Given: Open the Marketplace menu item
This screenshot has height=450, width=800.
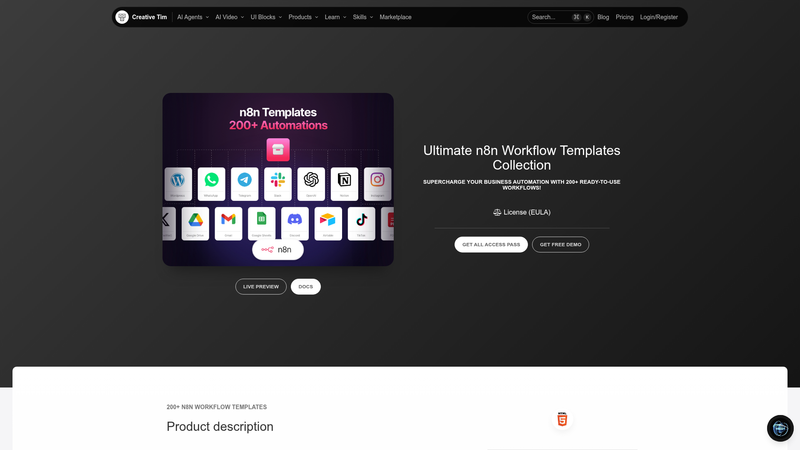Looking at the screenshot, I should pyautogui.click(x=395, y=17).
